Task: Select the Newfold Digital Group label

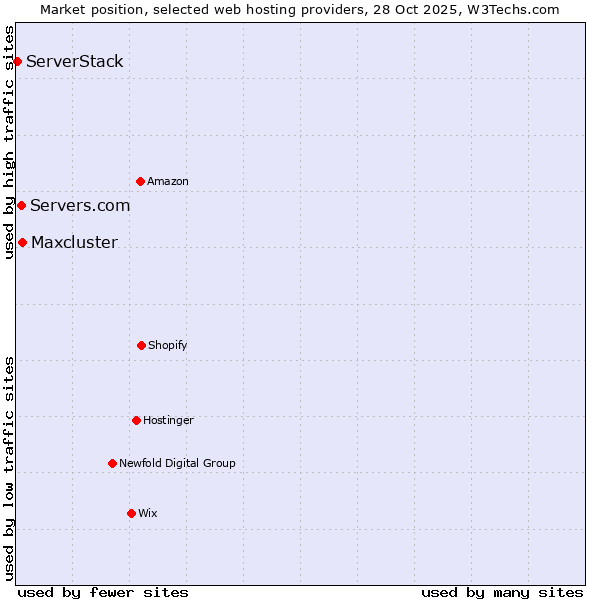Action: point(177,463)
